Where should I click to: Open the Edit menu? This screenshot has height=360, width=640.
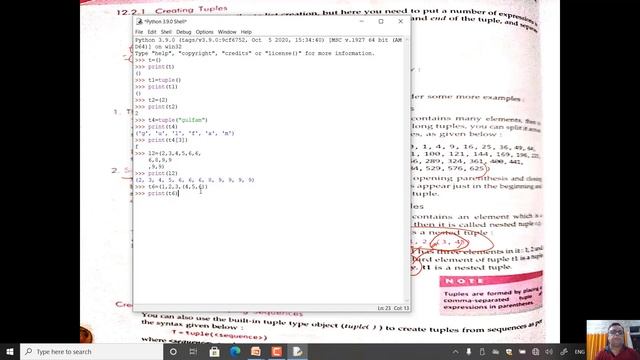[152, 32]
